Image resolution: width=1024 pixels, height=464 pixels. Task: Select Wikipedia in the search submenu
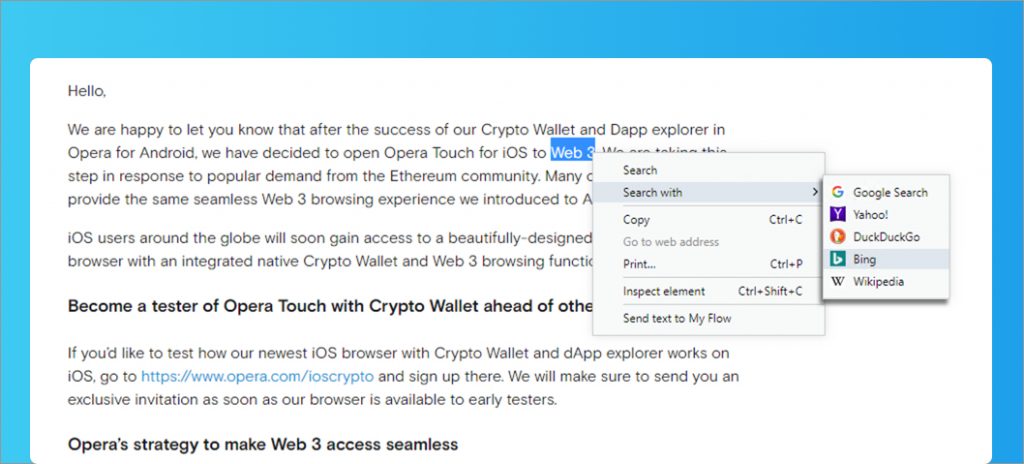pyautogui.click(x=886, y=282)
